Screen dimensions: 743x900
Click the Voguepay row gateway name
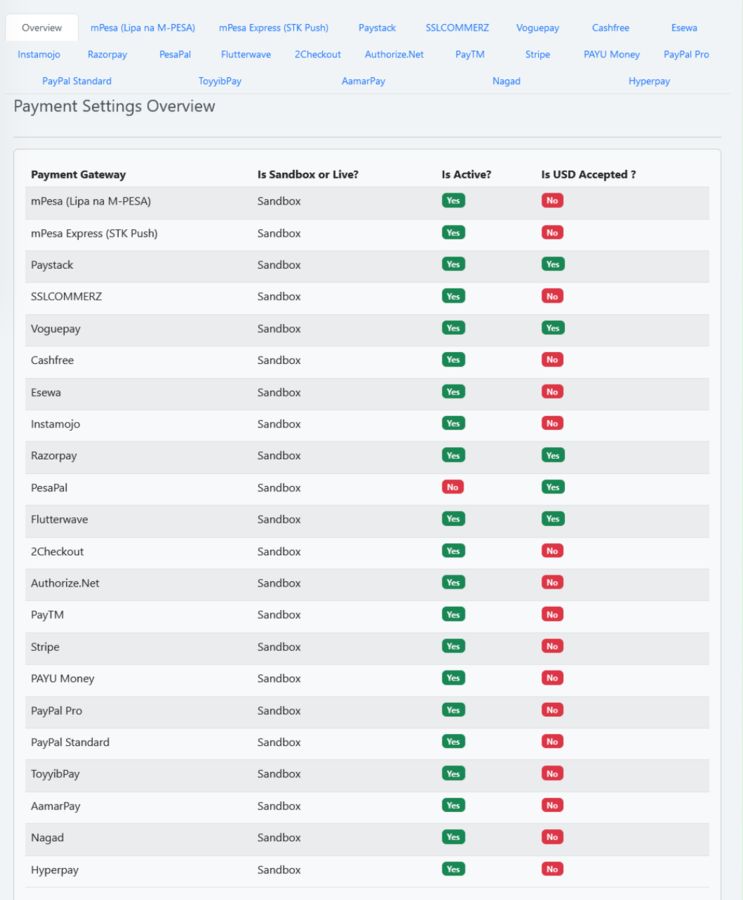54,328
